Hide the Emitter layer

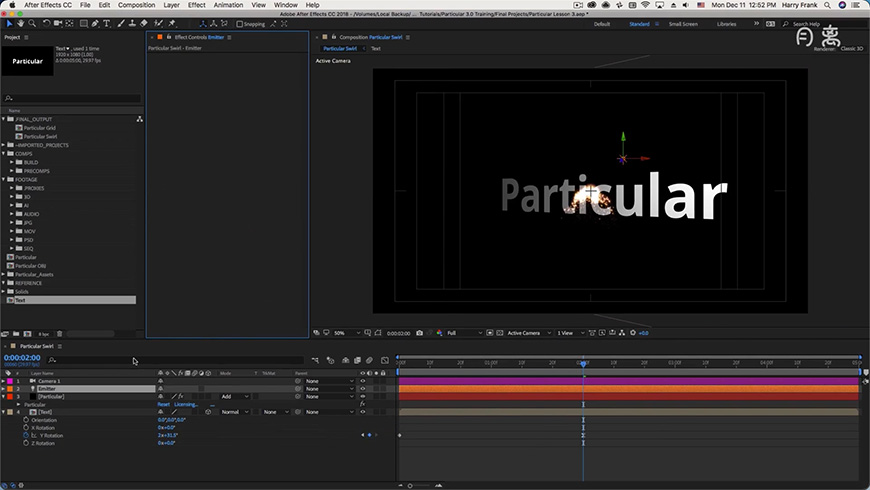coord(363,389)
